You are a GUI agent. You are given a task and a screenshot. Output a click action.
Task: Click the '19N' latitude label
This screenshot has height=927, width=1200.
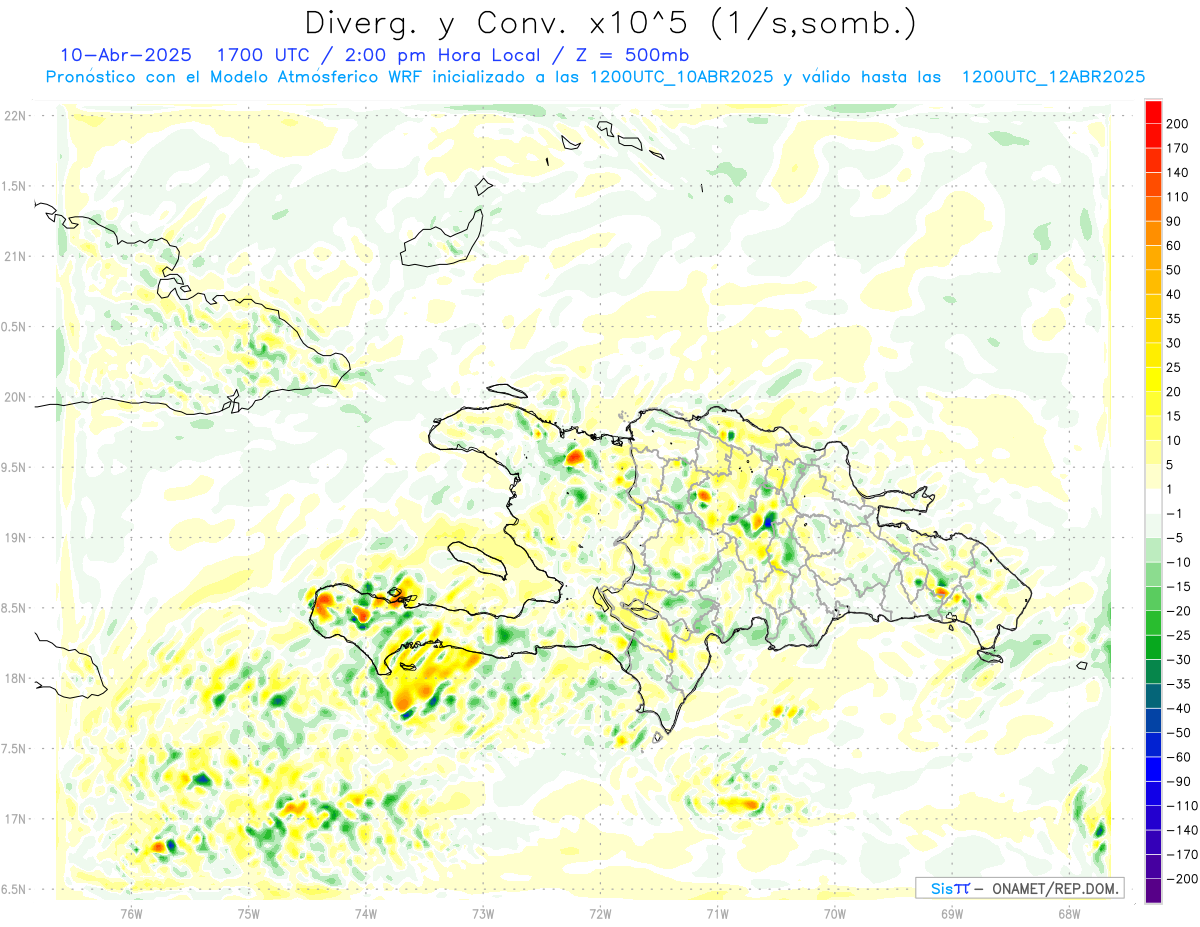13,538
